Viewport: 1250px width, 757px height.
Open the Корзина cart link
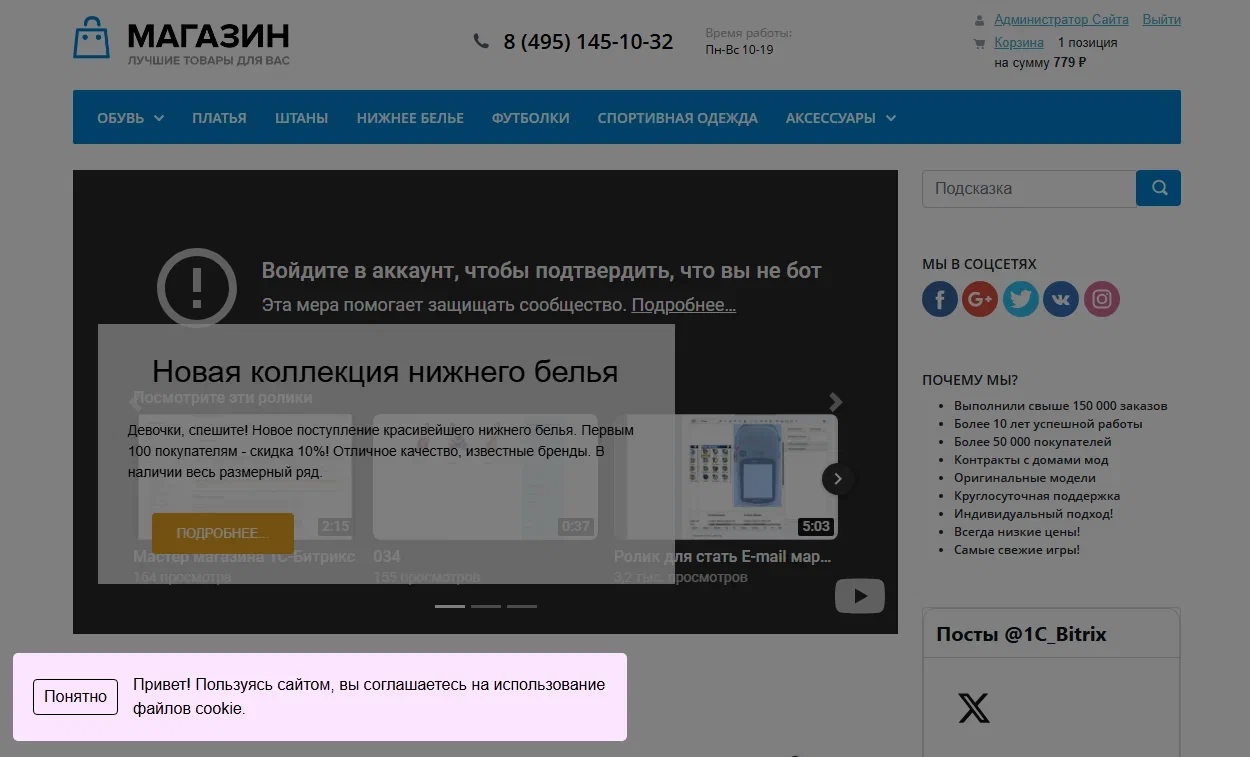pyautogui.click(x=1018, y=43)
